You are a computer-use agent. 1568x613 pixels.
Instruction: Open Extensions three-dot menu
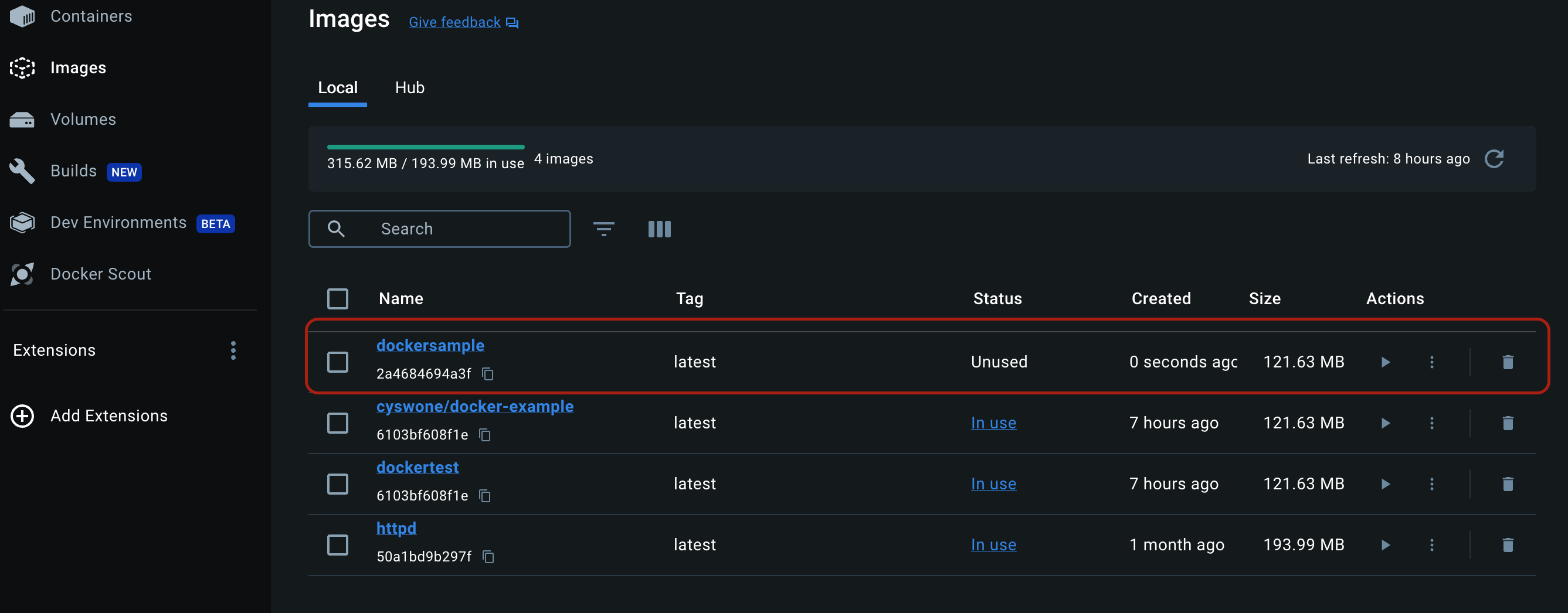coord(233,350)
